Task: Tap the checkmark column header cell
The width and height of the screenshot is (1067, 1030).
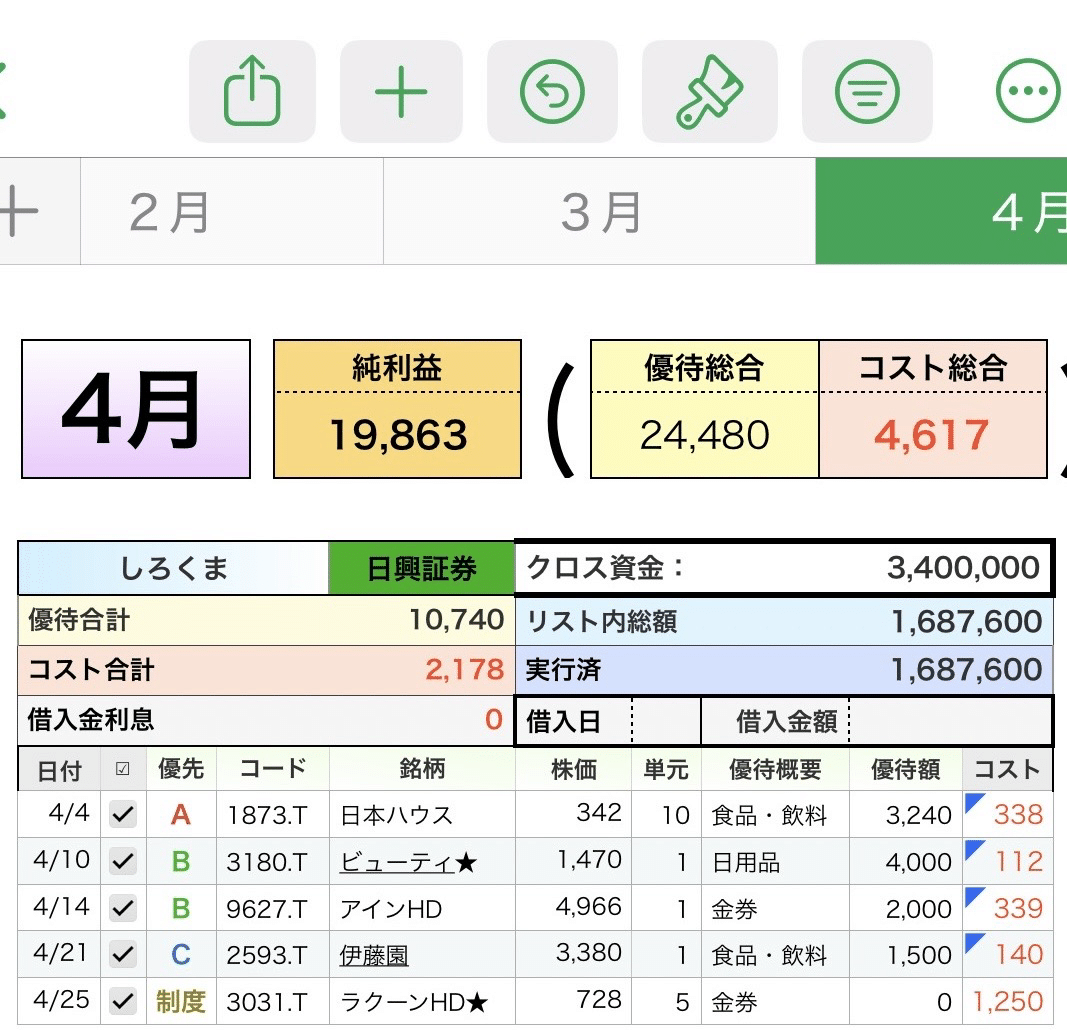Action: point(122,769)
